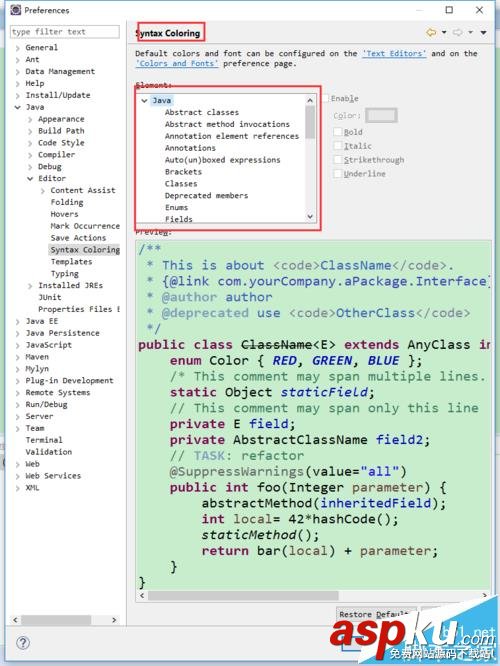Toggle the Italic checkbox
Screen dimensions: 500x666
[x=338, y=146]
